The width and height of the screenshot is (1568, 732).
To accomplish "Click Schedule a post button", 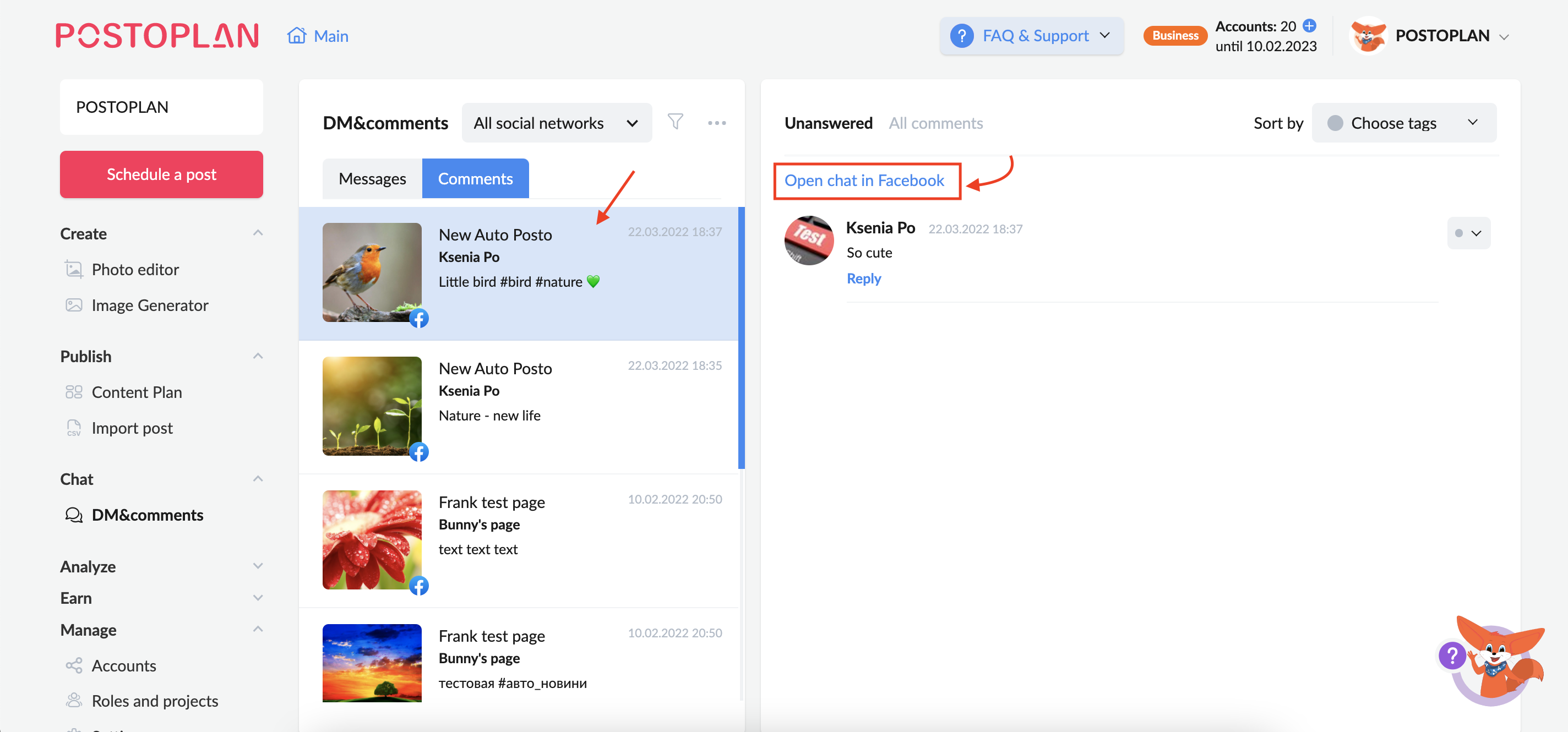I will point(161,174).
